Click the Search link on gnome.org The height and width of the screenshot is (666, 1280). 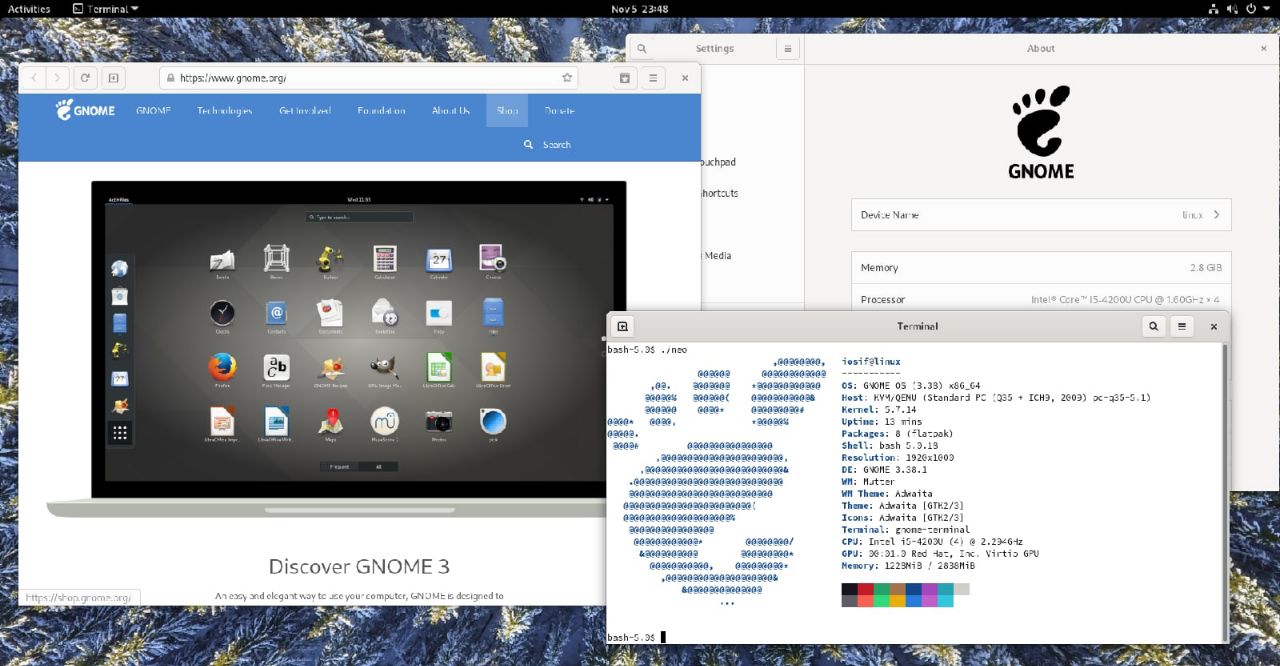pyautogui.click(x=557, y=145)
